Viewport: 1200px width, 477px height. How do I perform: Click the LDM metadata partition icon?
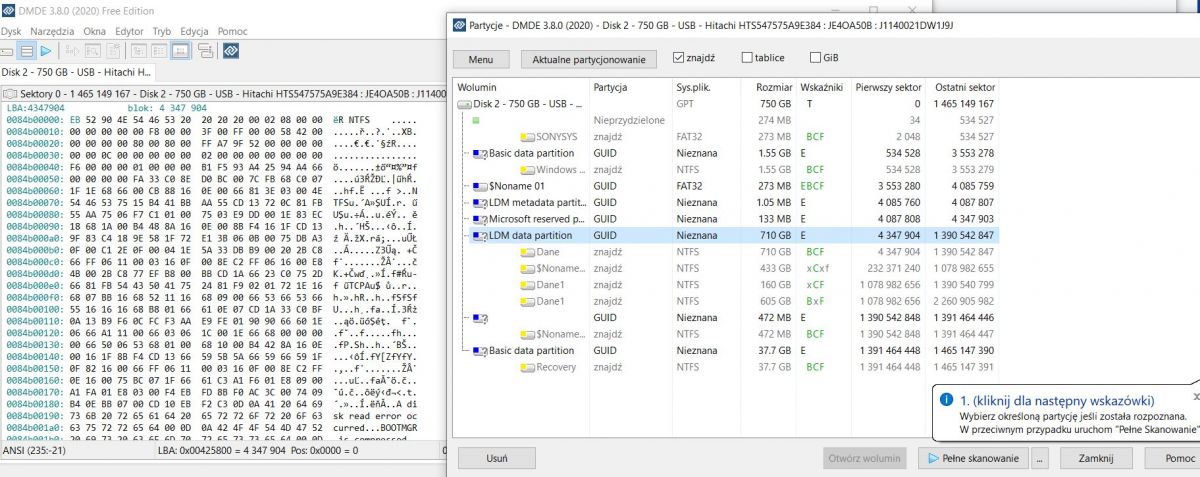pyautogui.click(x=478, y=203)
